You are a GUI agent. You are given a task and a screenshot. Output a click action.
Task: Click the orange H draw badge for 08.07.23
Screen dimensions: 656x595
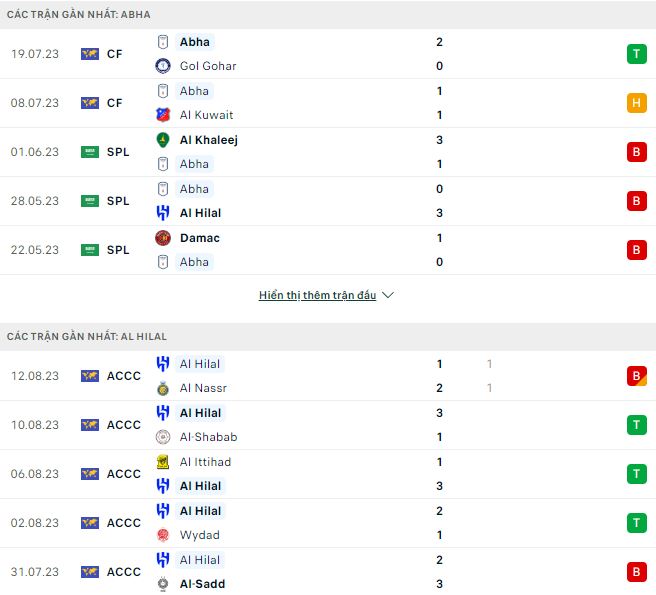[x=635, y=103]
